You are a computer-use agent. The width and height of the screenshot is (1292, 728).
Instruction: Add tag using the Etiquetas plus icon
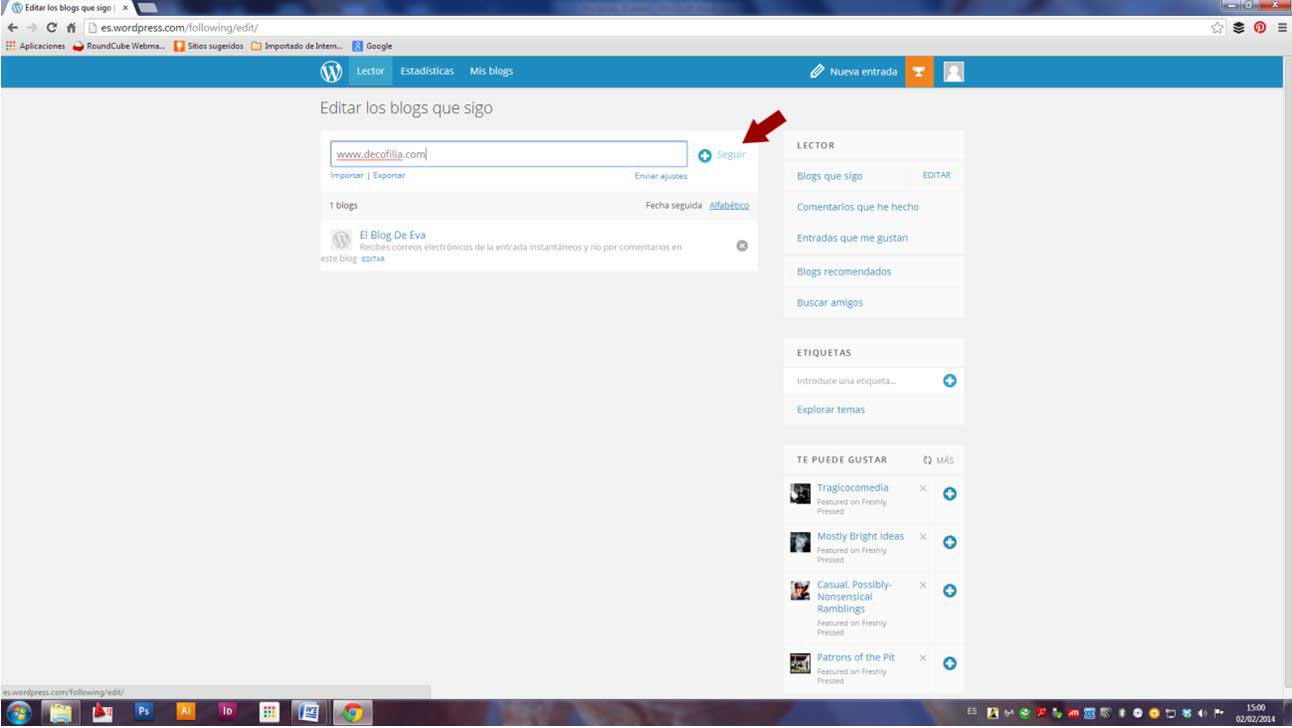pos(950,381)
